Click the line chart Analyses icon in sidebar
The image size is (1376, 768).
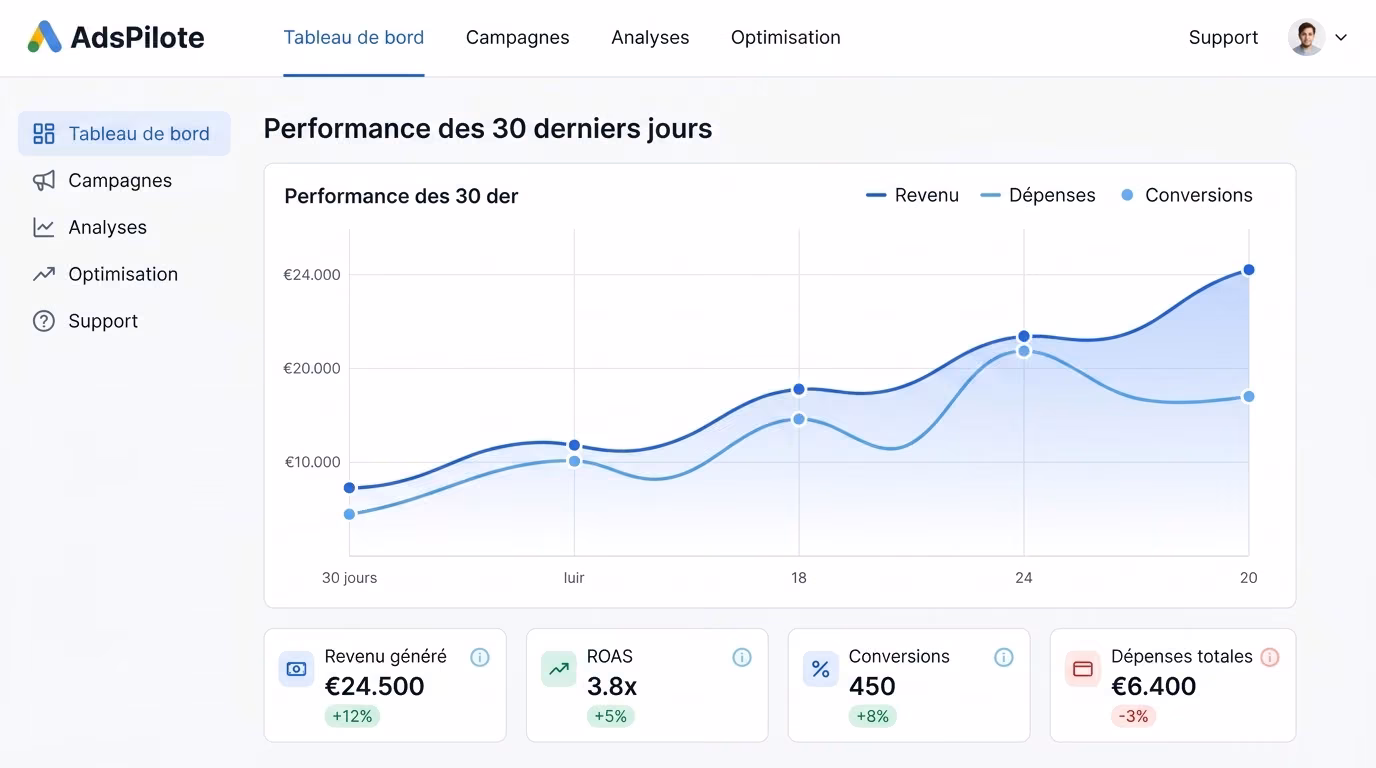tap(44, 228)
